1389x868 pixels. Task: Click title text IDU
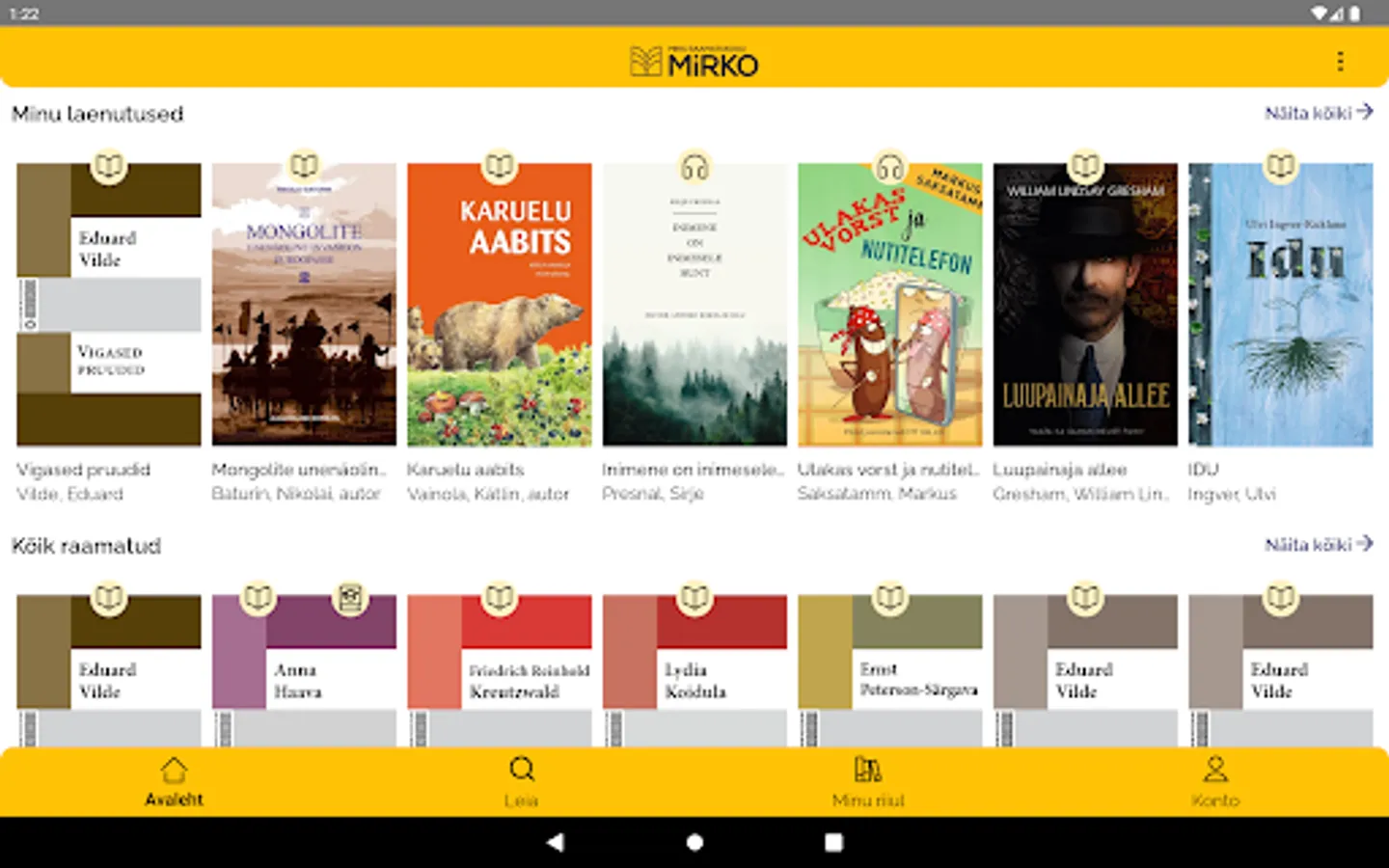(x=1204, y=470)
